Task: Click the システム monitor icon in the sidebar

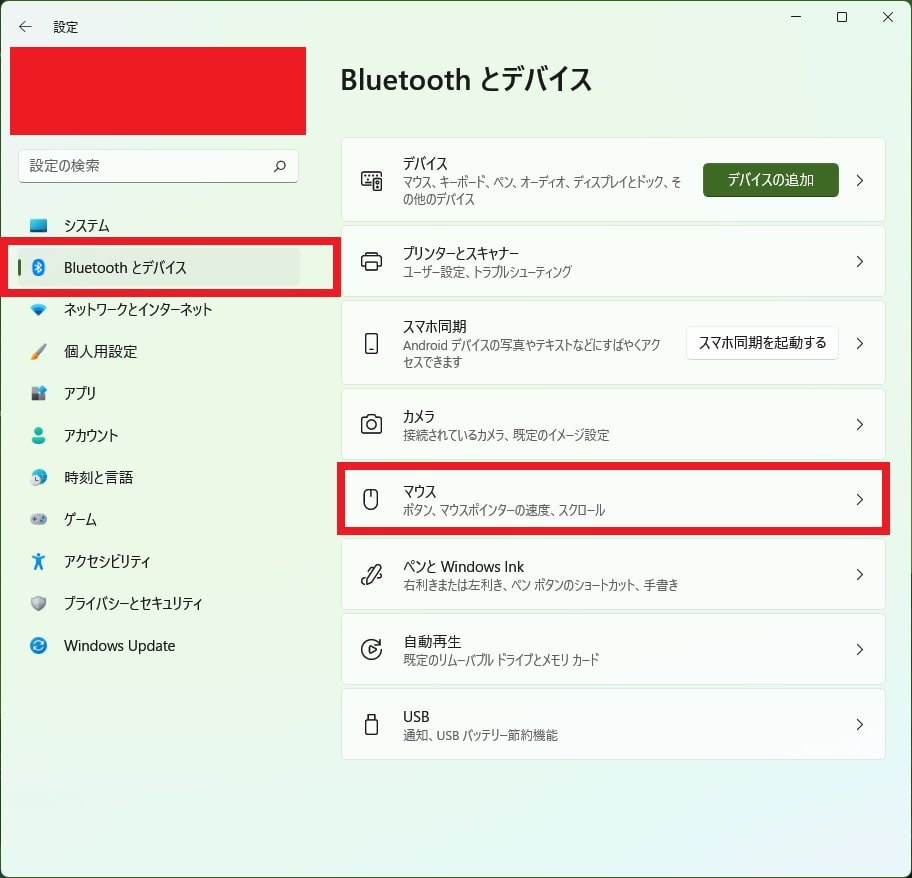Action: tap(38, 225)
